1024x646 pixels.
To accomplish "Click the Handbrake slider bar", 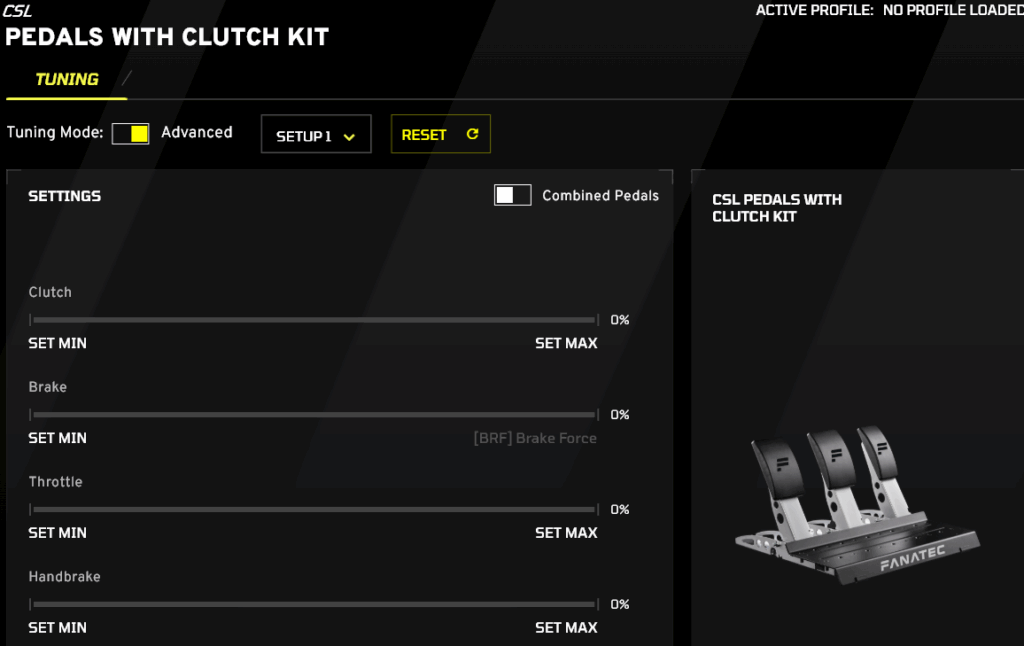I will tap(314, 605).
